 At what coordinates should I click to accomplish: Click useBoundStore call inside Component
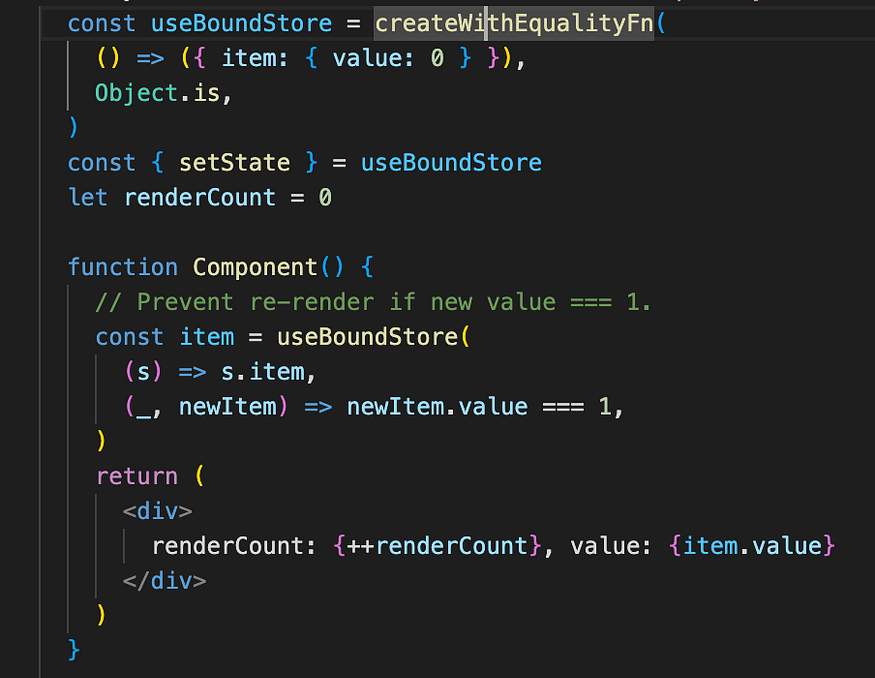pos(367,337)
